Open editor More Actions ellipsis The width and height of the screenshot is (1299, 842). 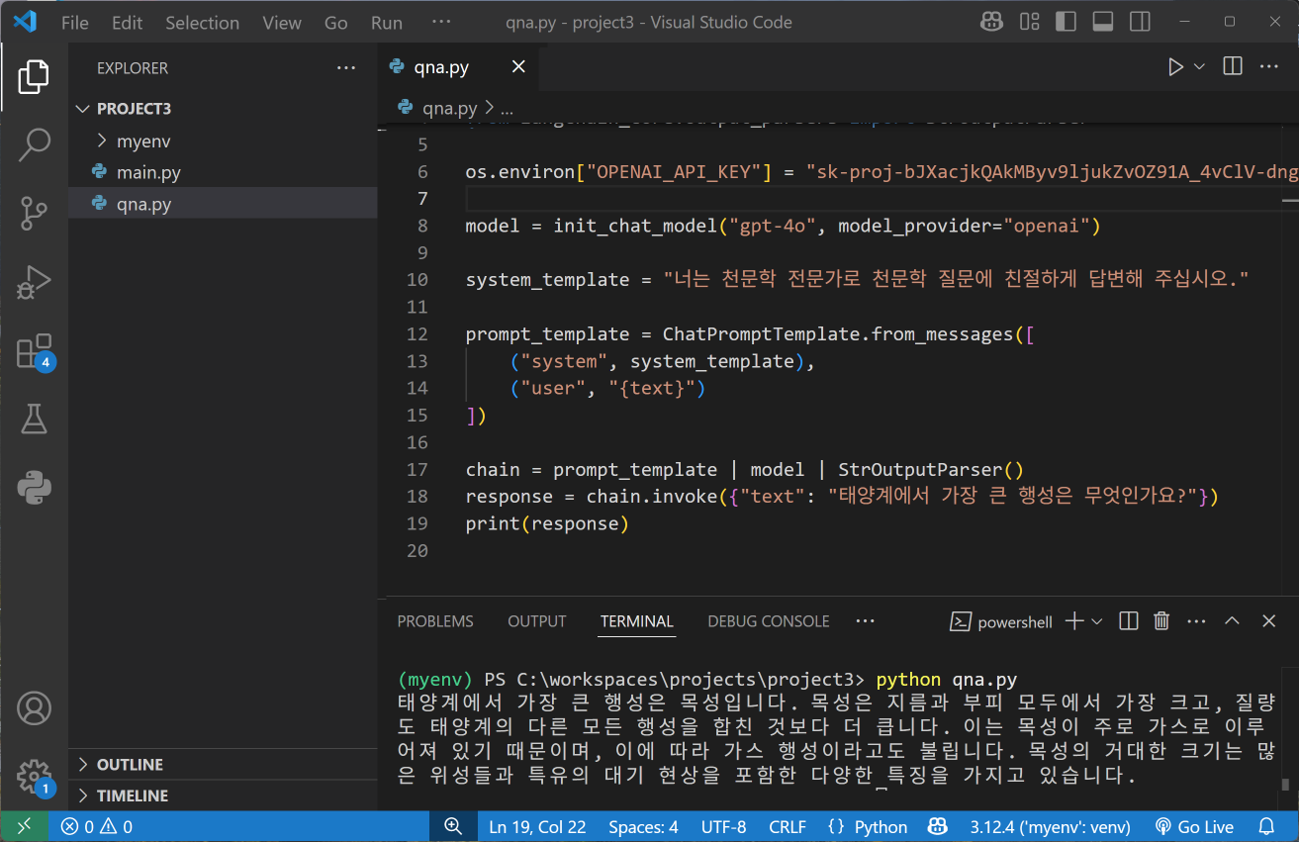[1269, 67]
